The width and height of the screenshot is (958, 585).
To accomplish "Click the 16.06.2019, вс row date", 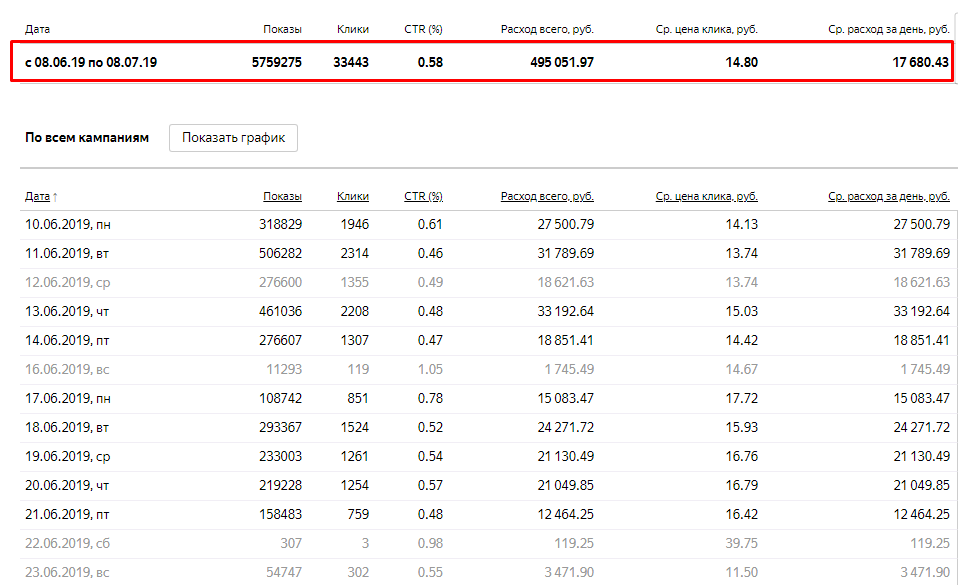I will tap(67, 369).
